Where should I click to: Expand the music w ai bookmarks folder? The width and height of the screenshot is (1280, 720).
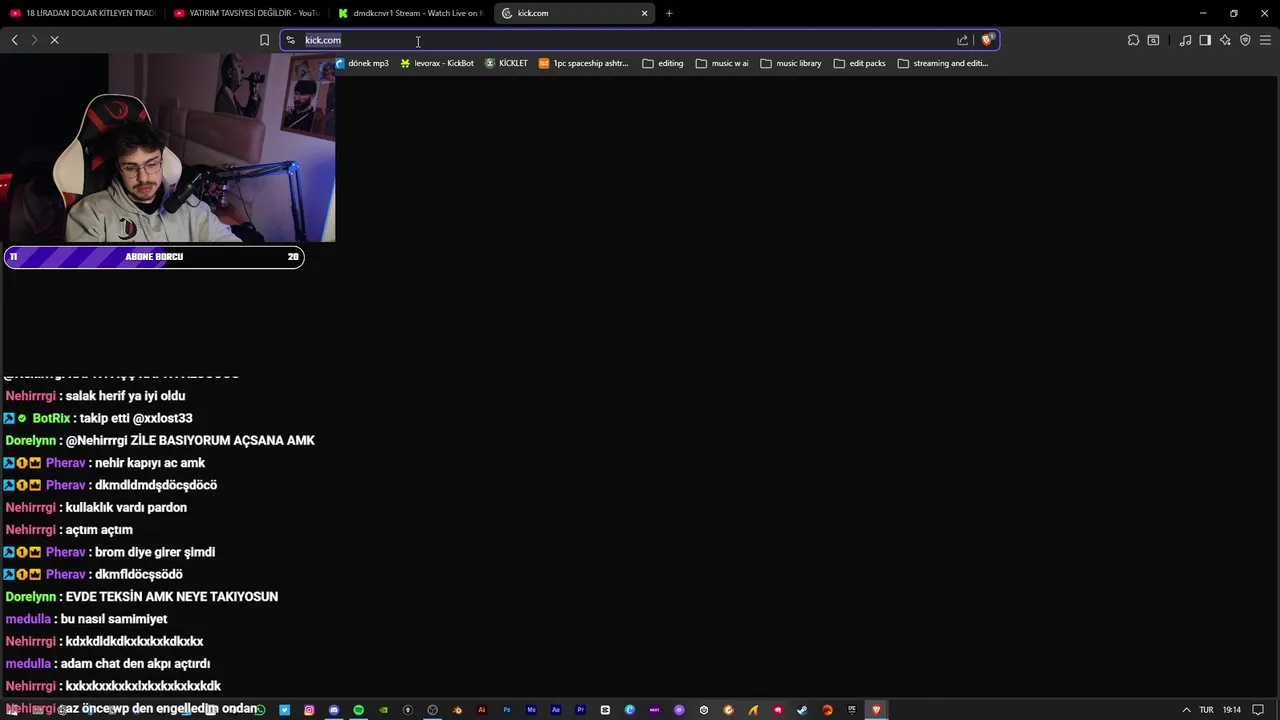pos(722,63)
